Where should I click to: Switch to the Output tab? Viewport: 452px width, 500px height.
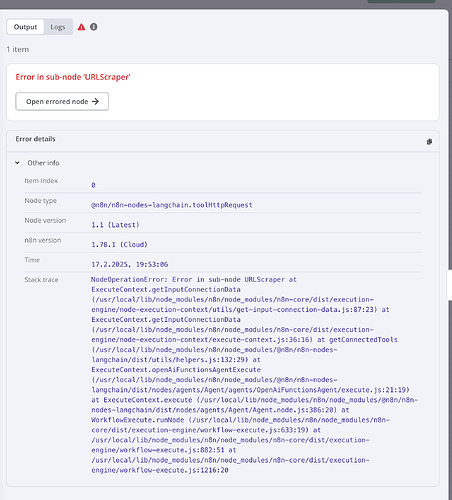click(25, 27)
